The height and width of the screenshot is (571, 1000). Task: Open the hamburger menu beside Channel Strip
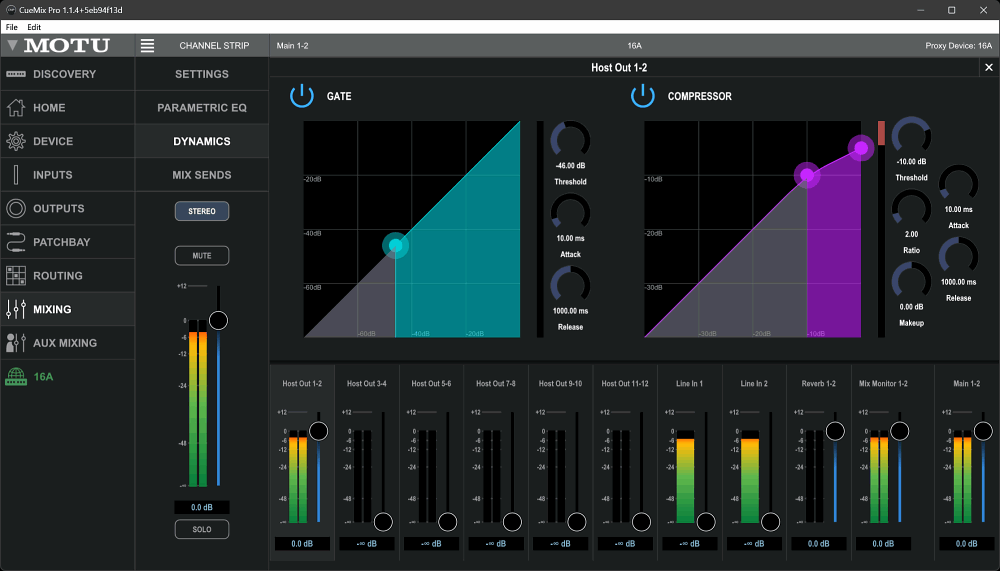pyautogui.click(x=148, y=46)
